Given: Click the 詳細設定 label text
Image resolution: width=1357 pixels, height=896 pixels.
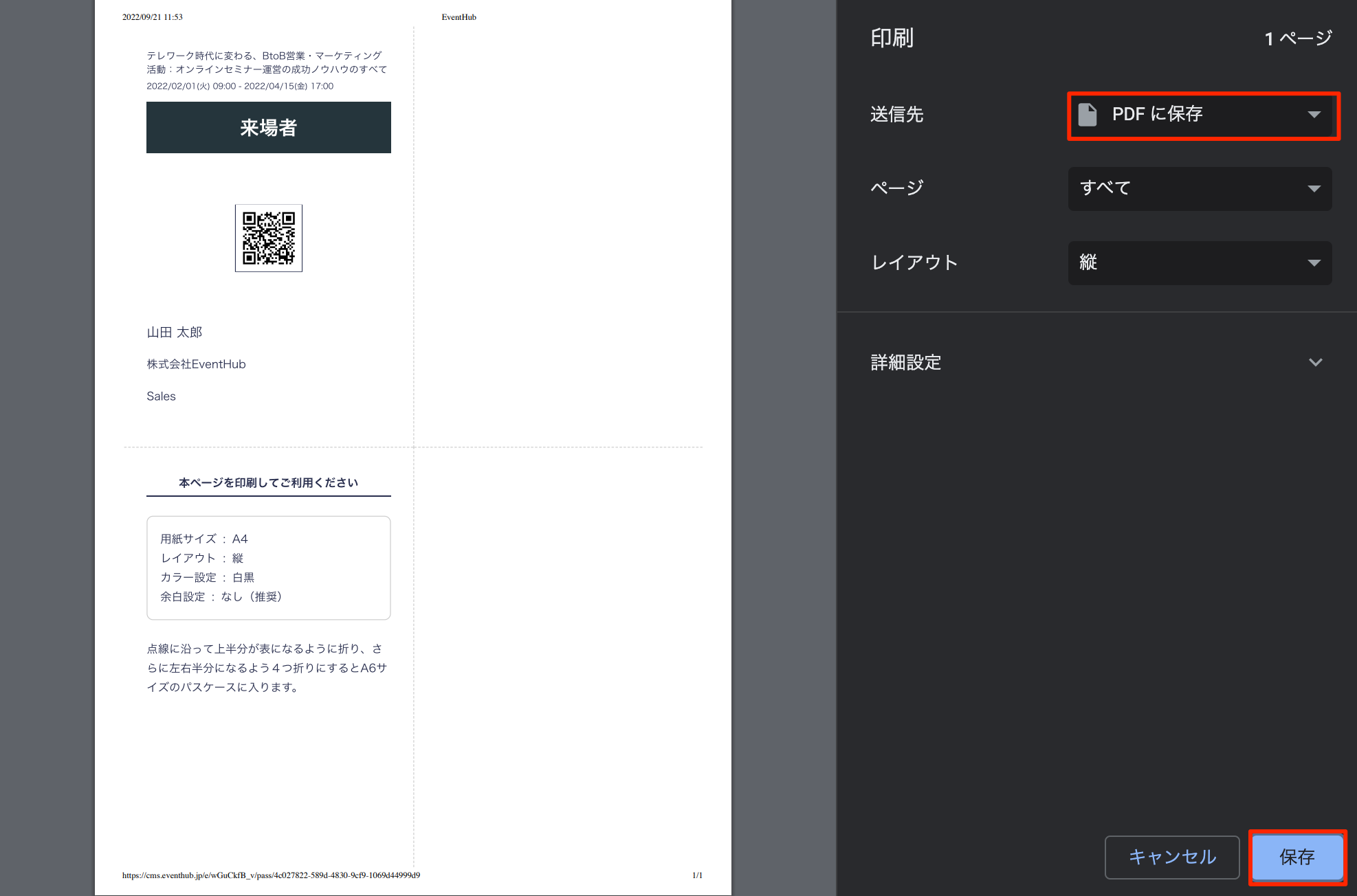Looking at the screenshot, I should tap(905, 362).
